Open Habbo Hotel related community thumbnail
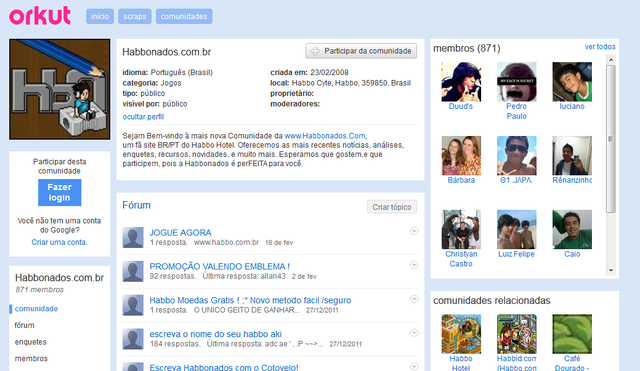Screen dimensions: 640x371 [x=461, y=334]
